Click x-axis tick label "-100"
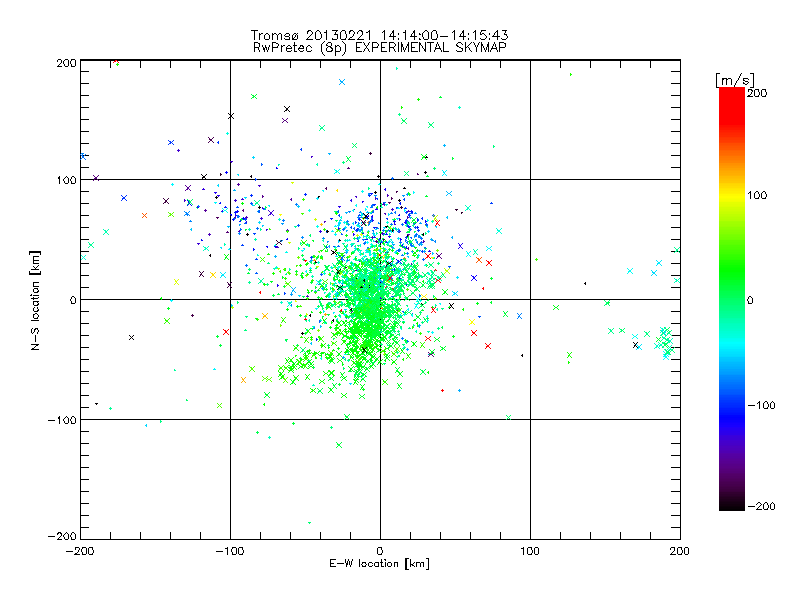The height and width of the screenshot is (600, 800). [x=230, y=552]
